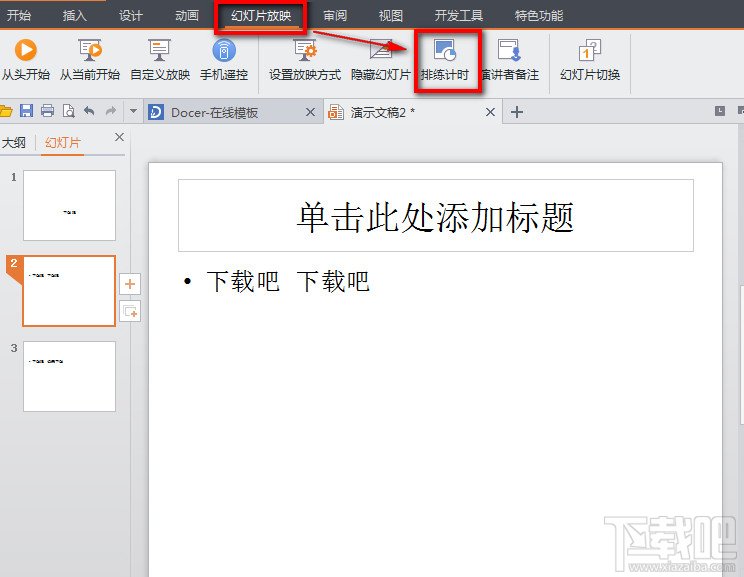744x577 pixels.
Task: Open 演讲者备注 speaker notes
Action: click(510, 50)
